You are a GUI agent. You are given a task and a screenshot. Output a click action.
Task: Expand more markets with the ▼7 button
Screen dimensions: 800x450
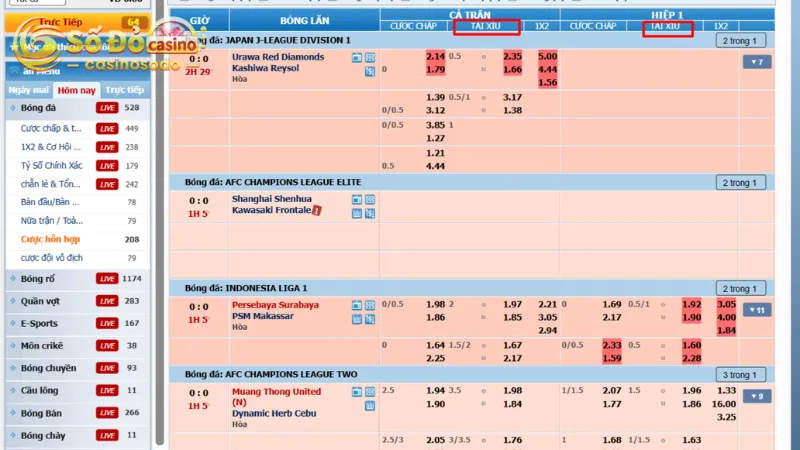(x=757, y=62)
